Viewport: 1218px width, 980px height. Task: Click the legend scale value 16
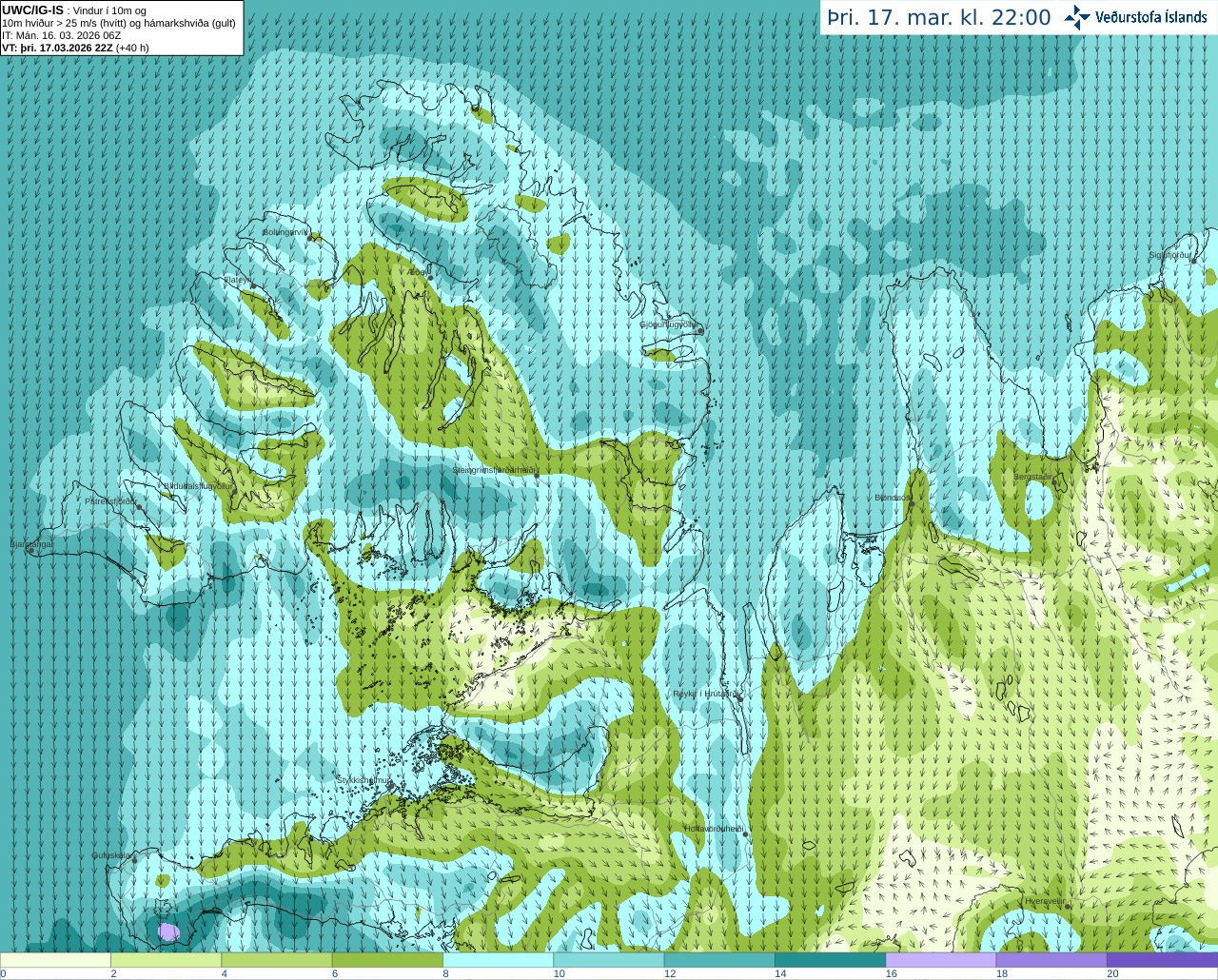click(x=892, y=973)
